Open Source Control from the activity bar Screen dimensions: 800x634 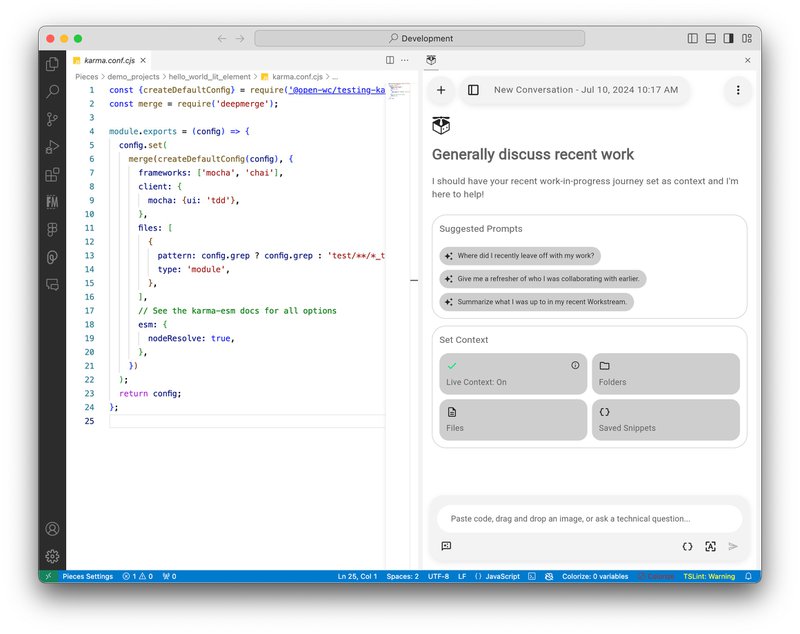52,118
